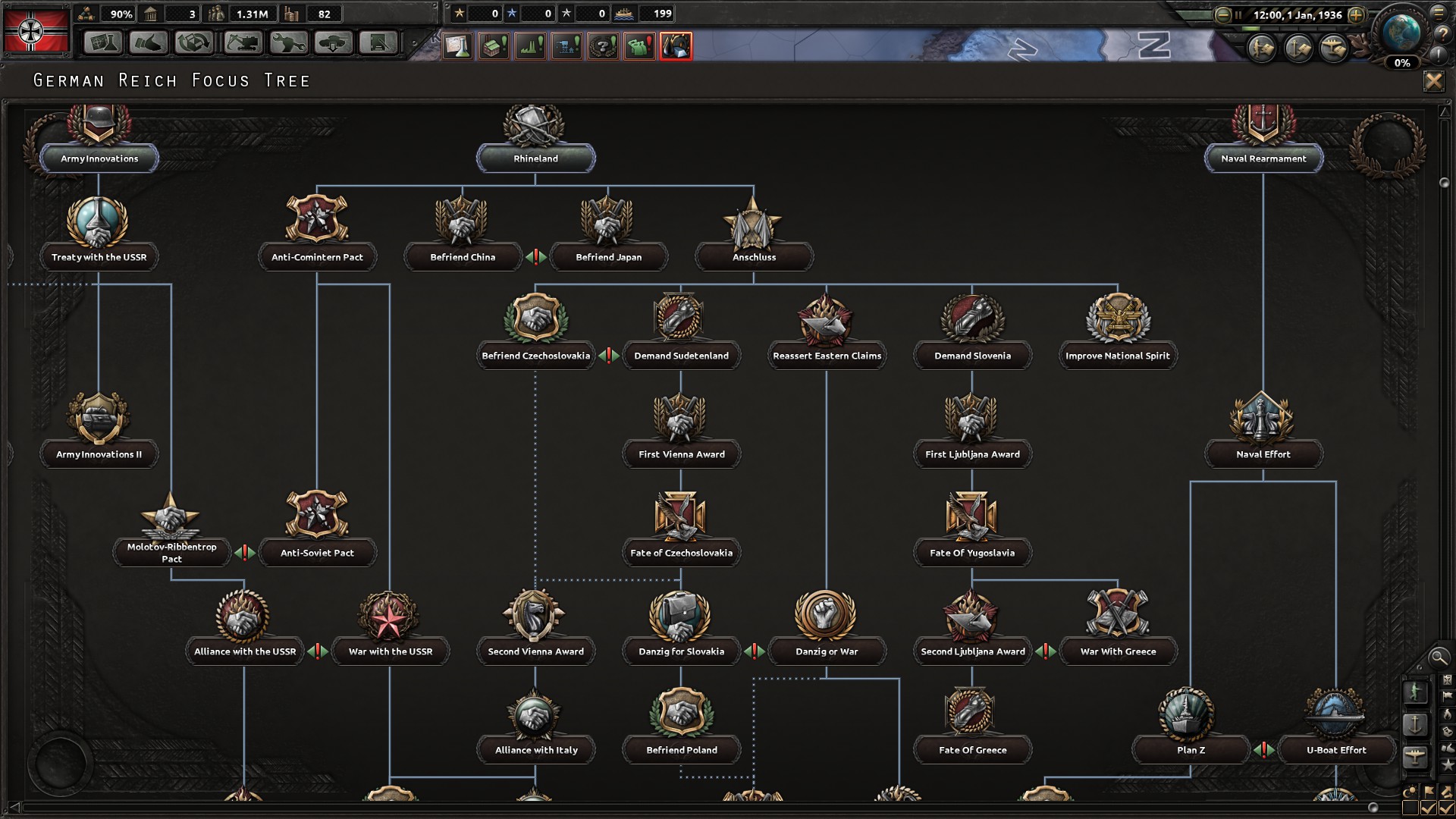Open the Production wrench menu
This screenshot has width=1456, height=819.
(288, 43)
